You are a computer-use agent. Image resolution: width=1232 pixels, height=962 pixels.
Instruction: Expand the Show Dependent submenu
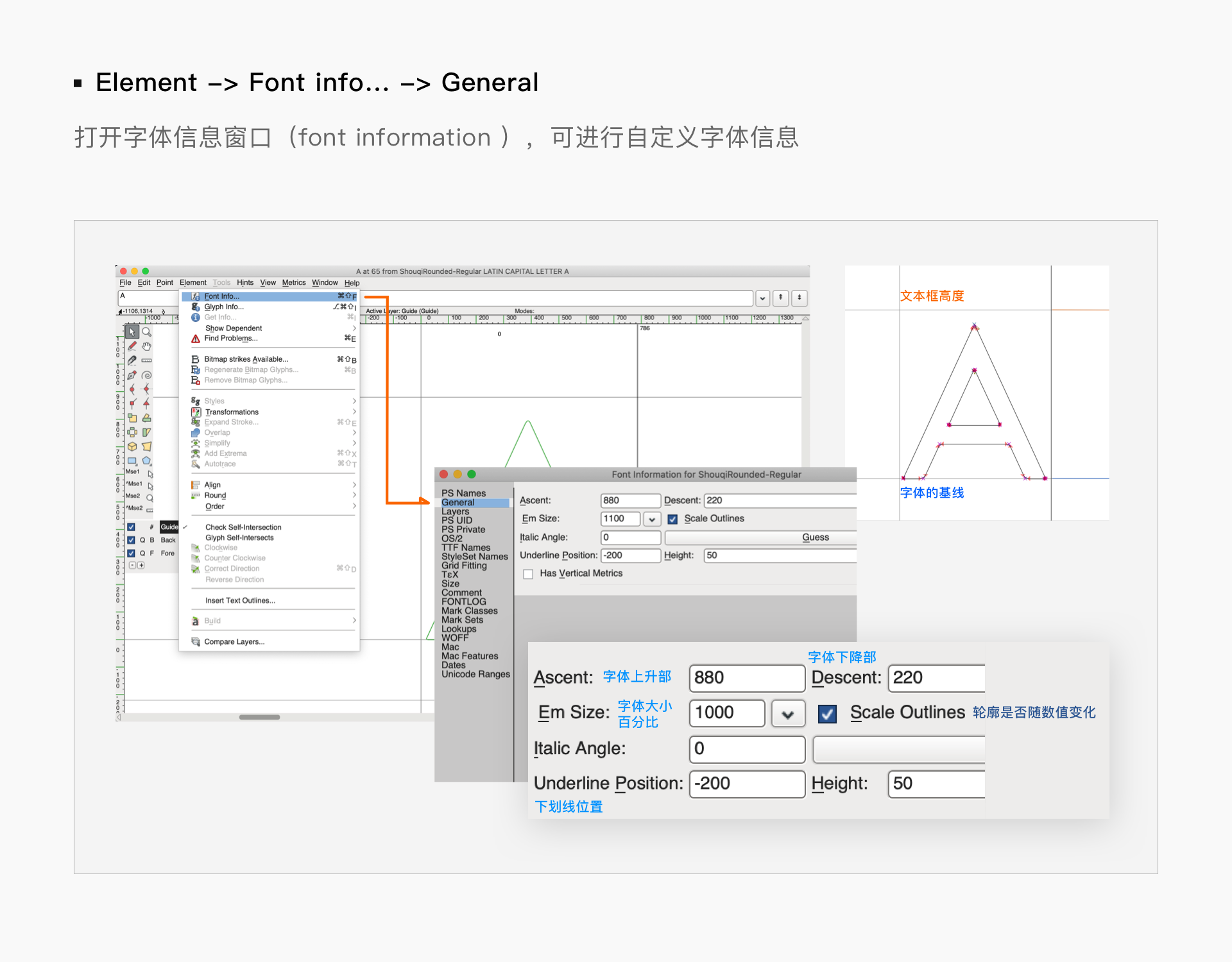click(x=269, y=328)
